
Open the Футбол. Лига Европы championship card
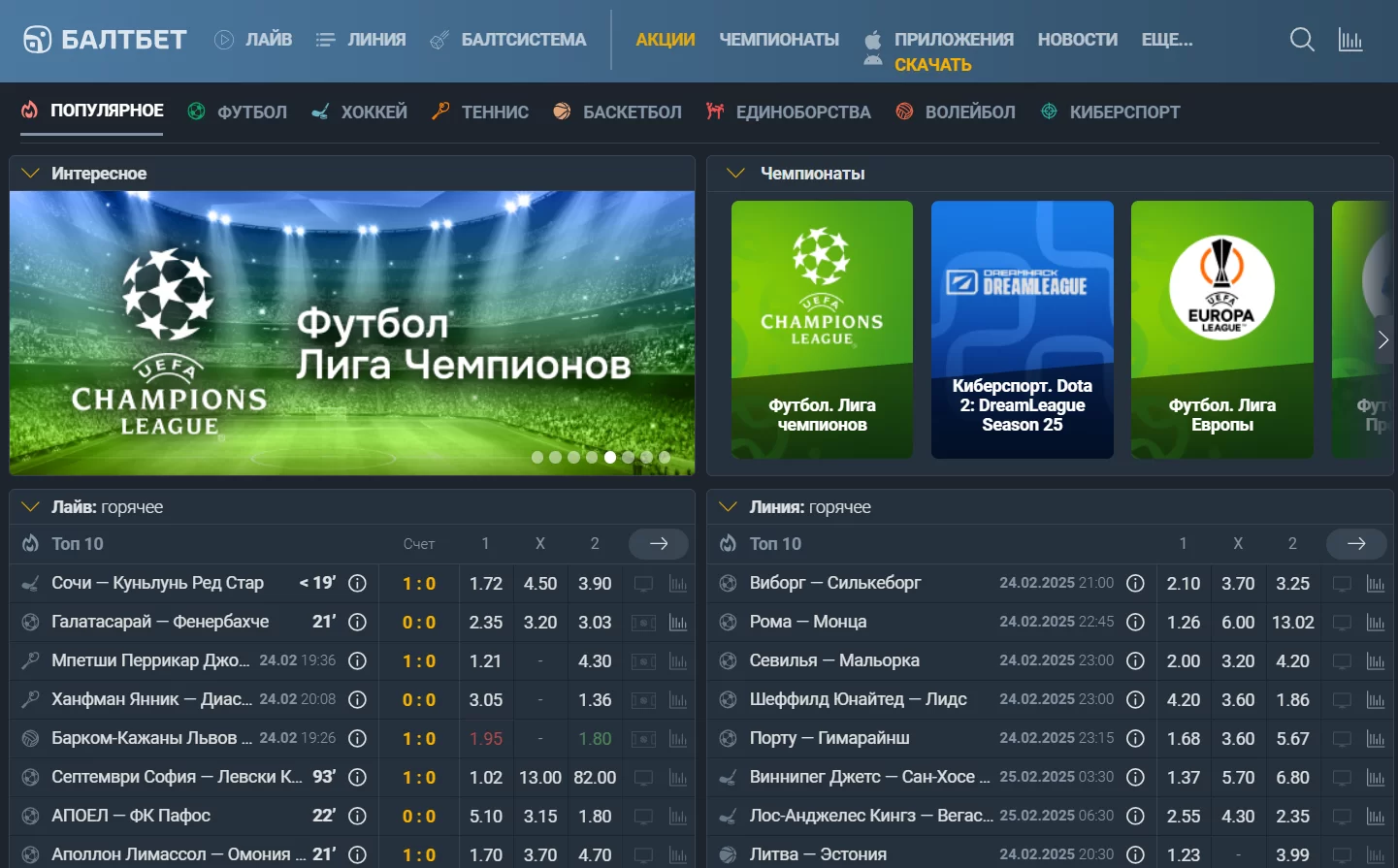click(x=1221, y=330)
